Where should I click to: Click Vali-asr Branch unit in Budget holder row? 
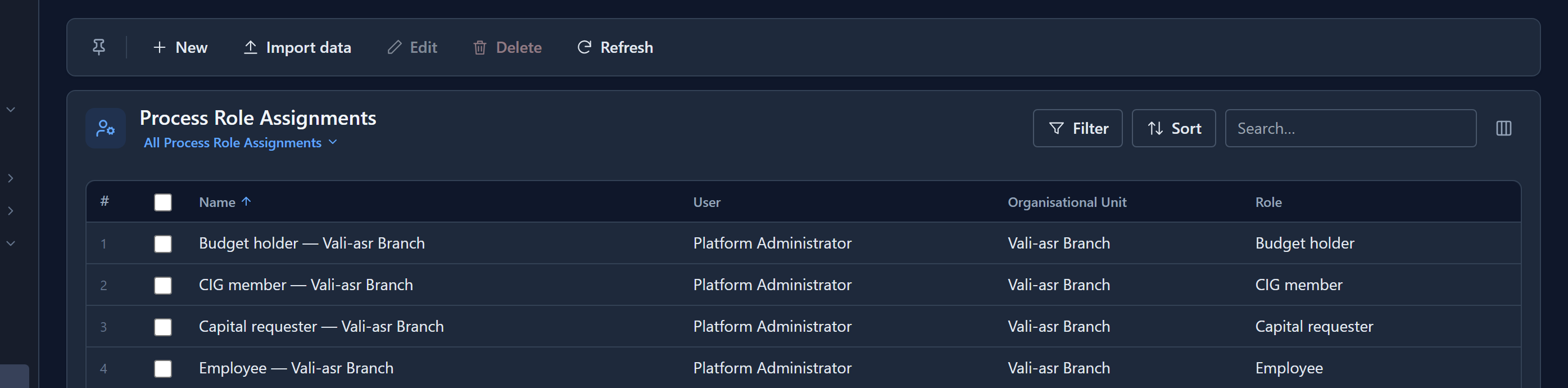(1058, 243)
